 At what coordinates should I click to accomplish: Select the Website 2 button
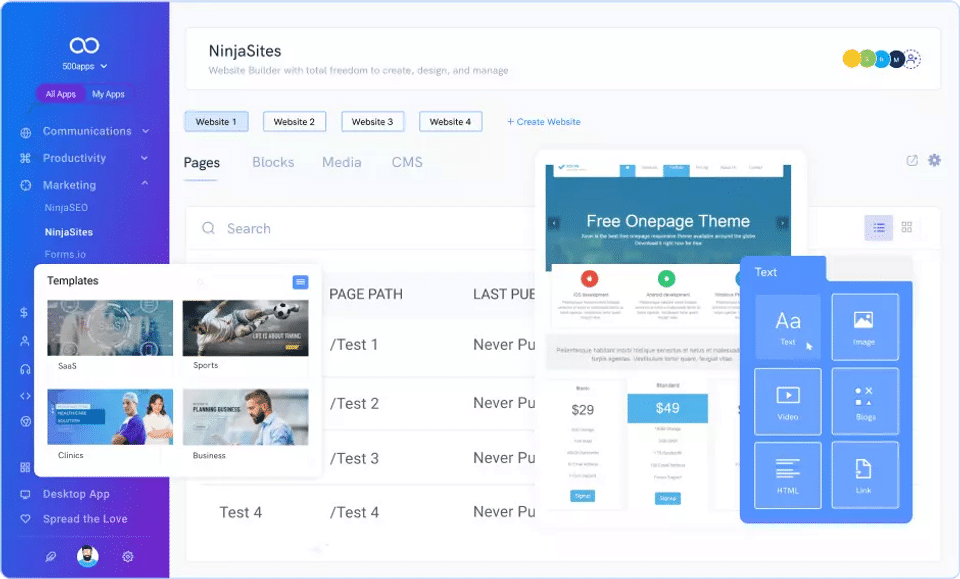[294, 122]
